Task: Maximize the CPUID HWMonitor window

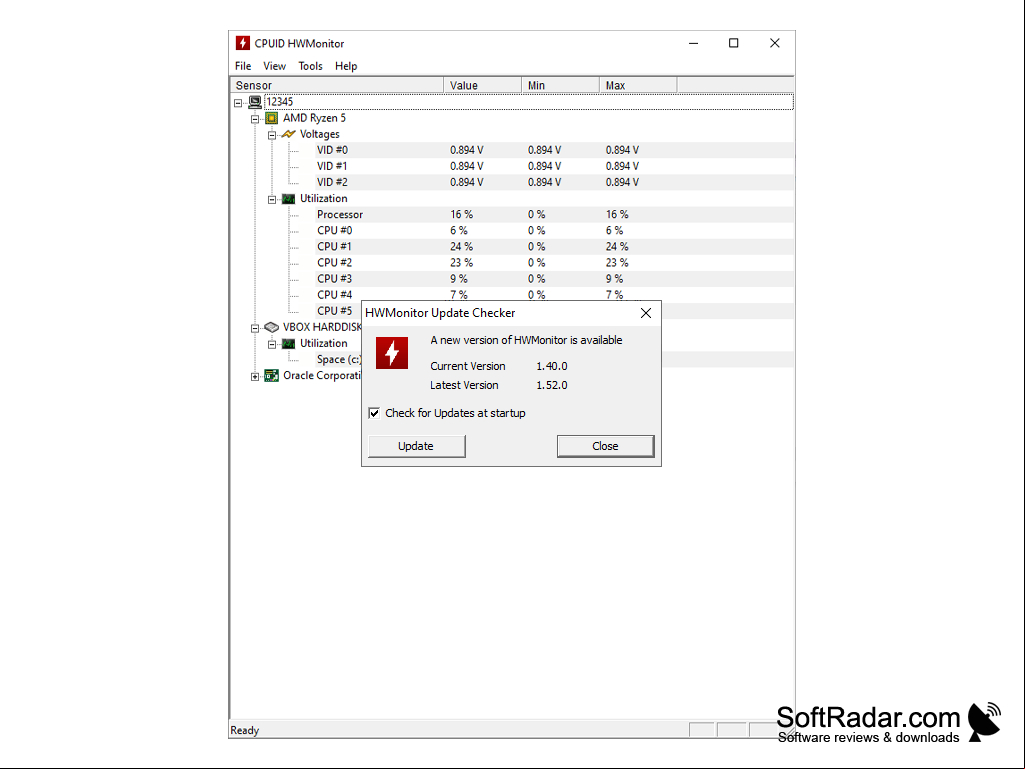Action: tap(733, 43)
